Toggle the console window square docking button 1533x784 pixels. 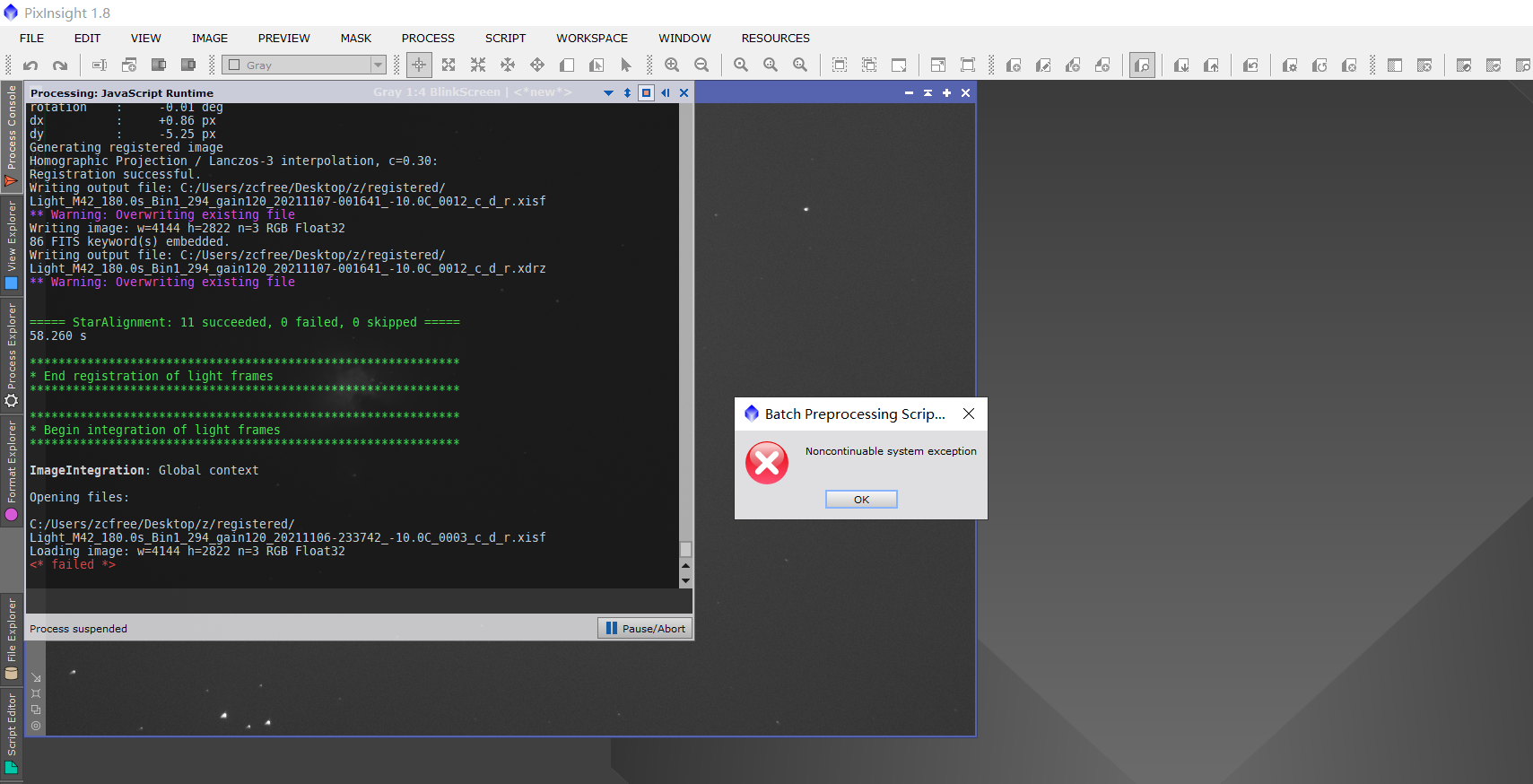click(646, 92)
